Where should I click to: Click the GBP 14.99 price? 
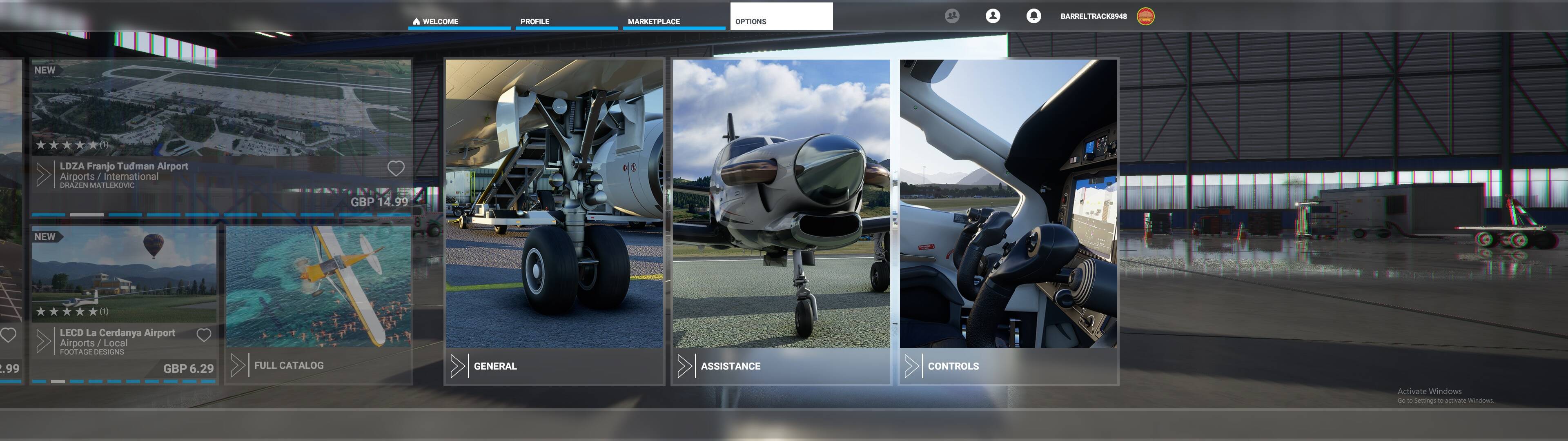pos(379,202)
